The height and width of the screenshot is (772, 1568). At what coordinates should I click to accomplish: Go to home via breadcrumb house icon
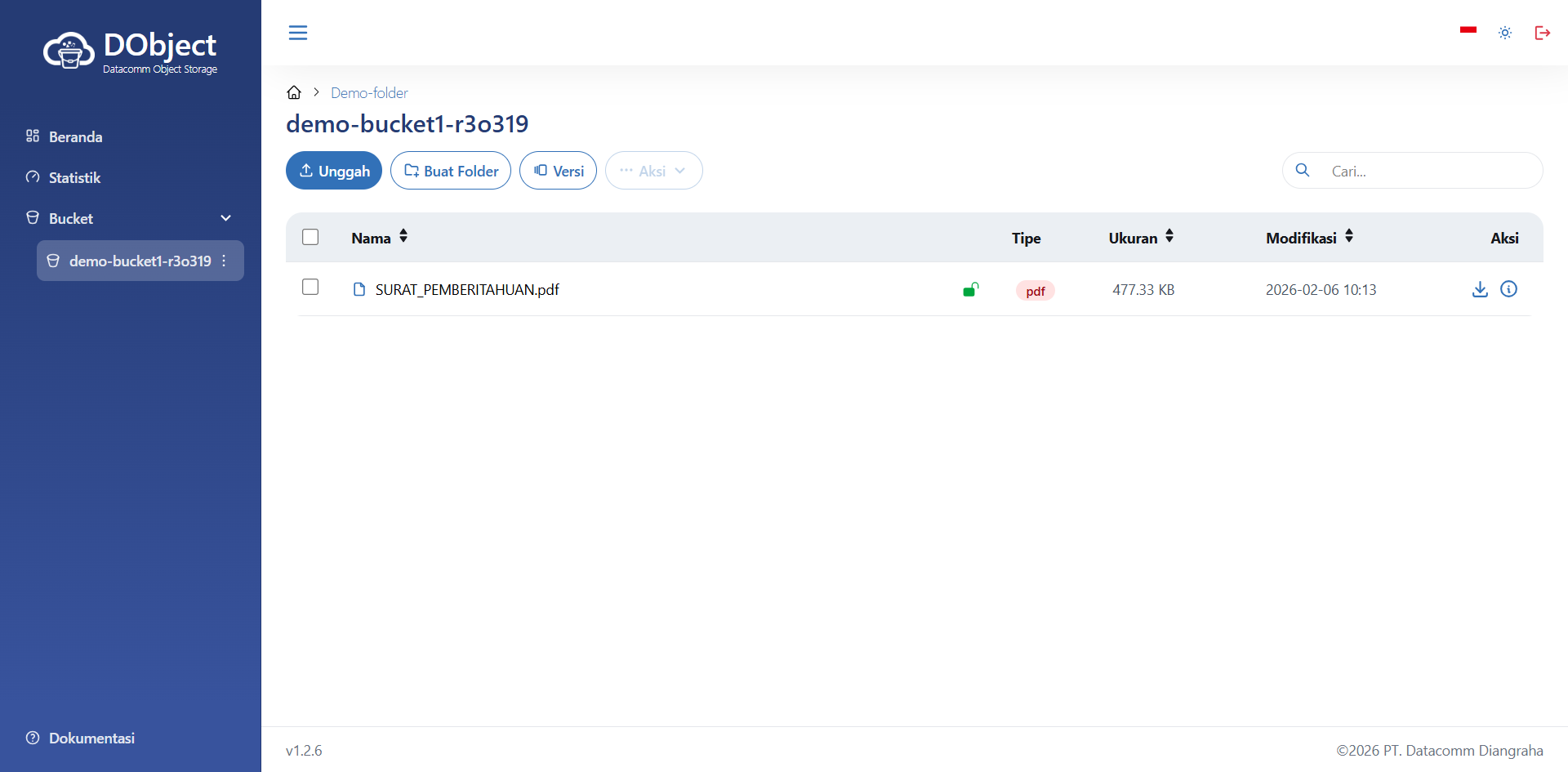coord(294,92)
